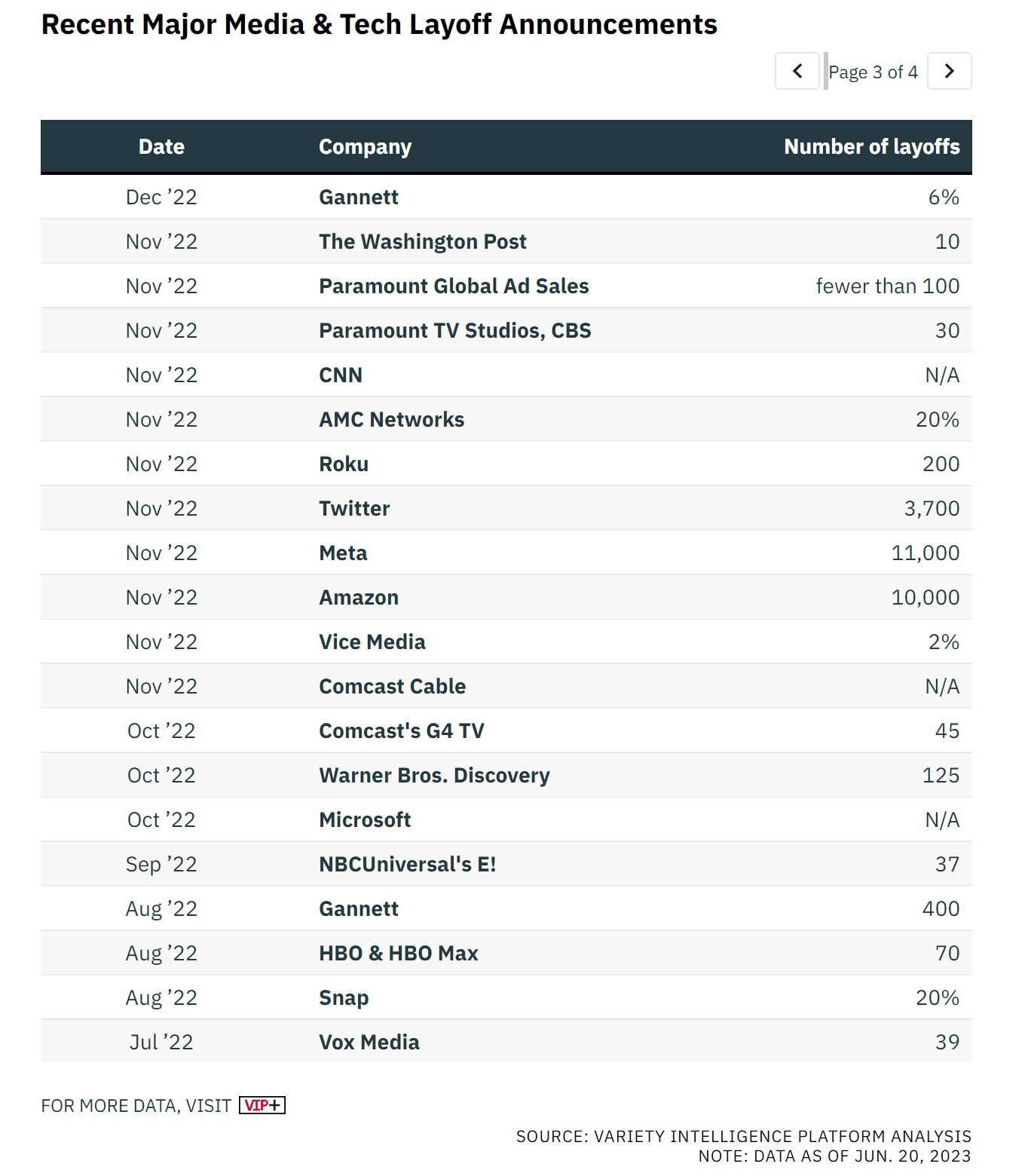Screen dimensions: 1028x1176
Task: Sort by Number of layoffs header
Action: (872, 146)
